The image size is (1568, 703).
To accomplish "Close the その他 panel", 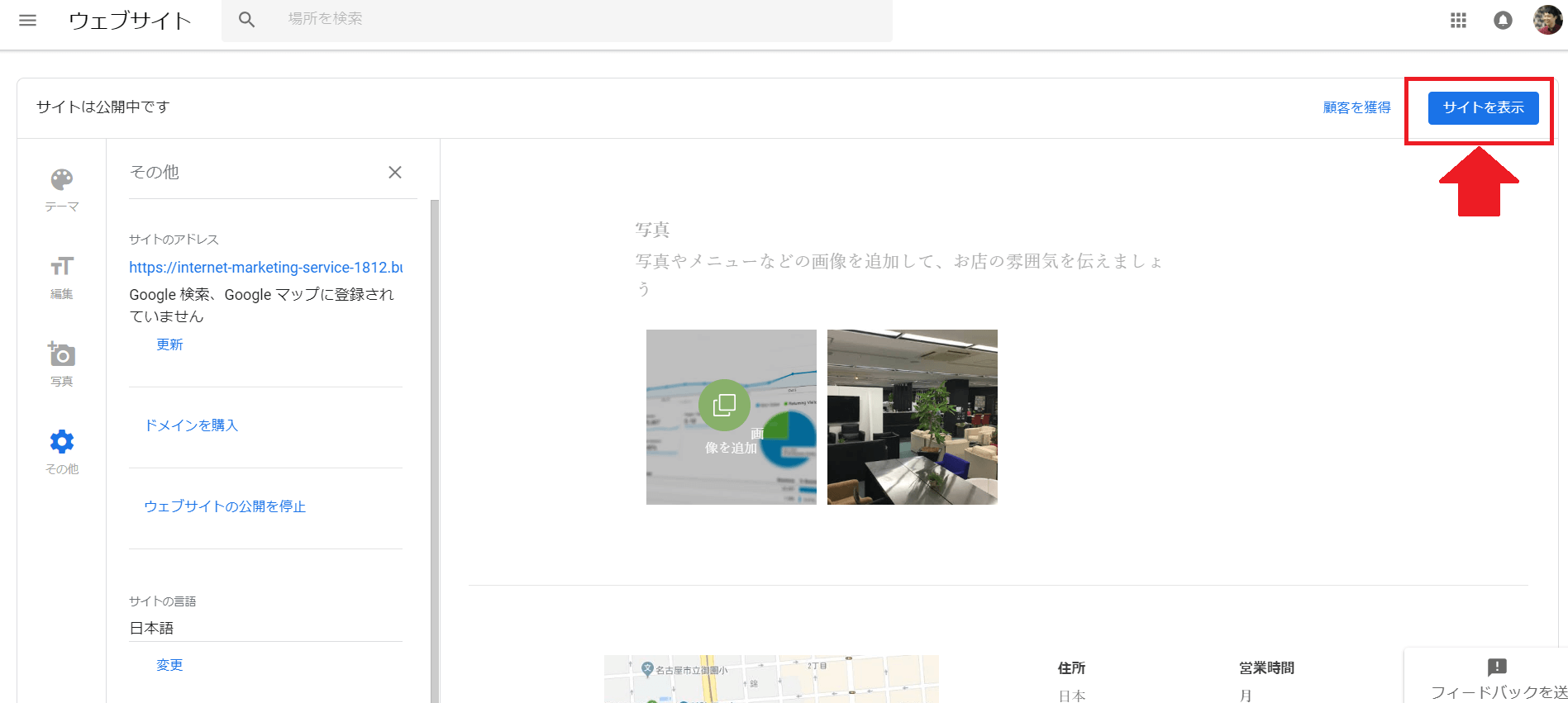I will click(395, 172).
